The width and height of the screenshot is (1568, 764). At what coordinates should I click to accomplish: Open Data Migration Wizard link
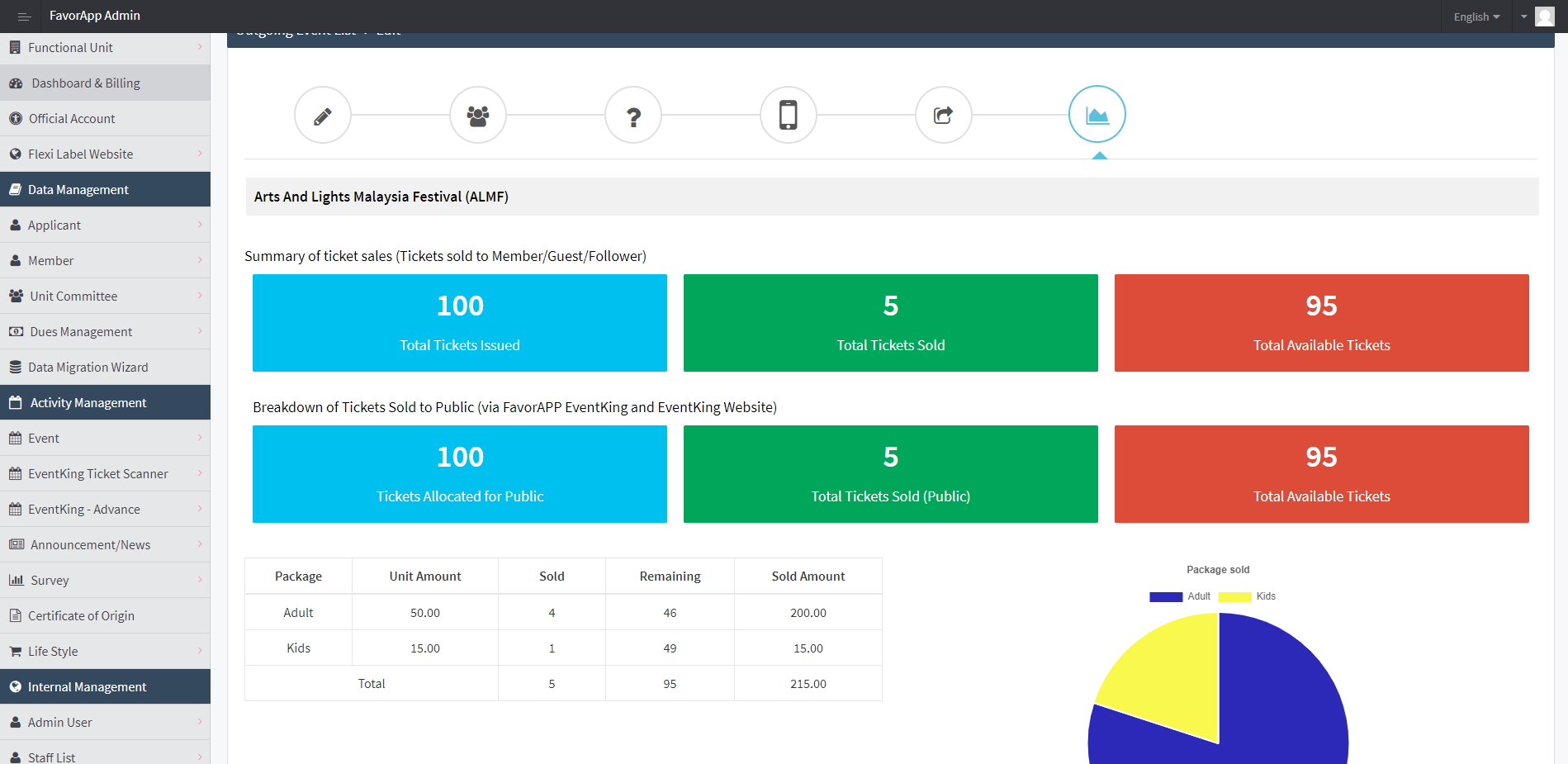(x=105, y=368)
